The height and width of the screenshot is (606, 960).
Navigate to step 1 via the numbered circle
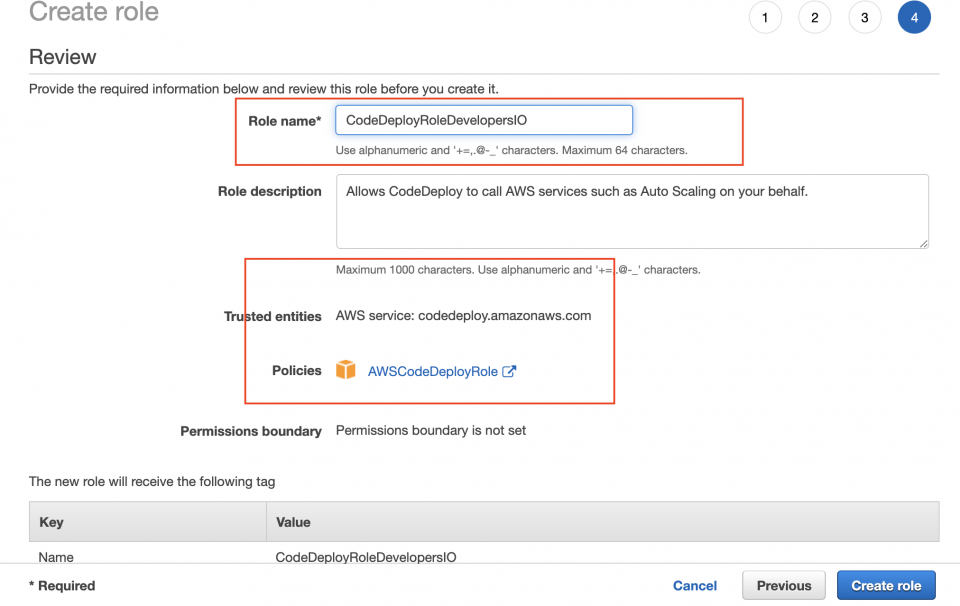[765, 17]
